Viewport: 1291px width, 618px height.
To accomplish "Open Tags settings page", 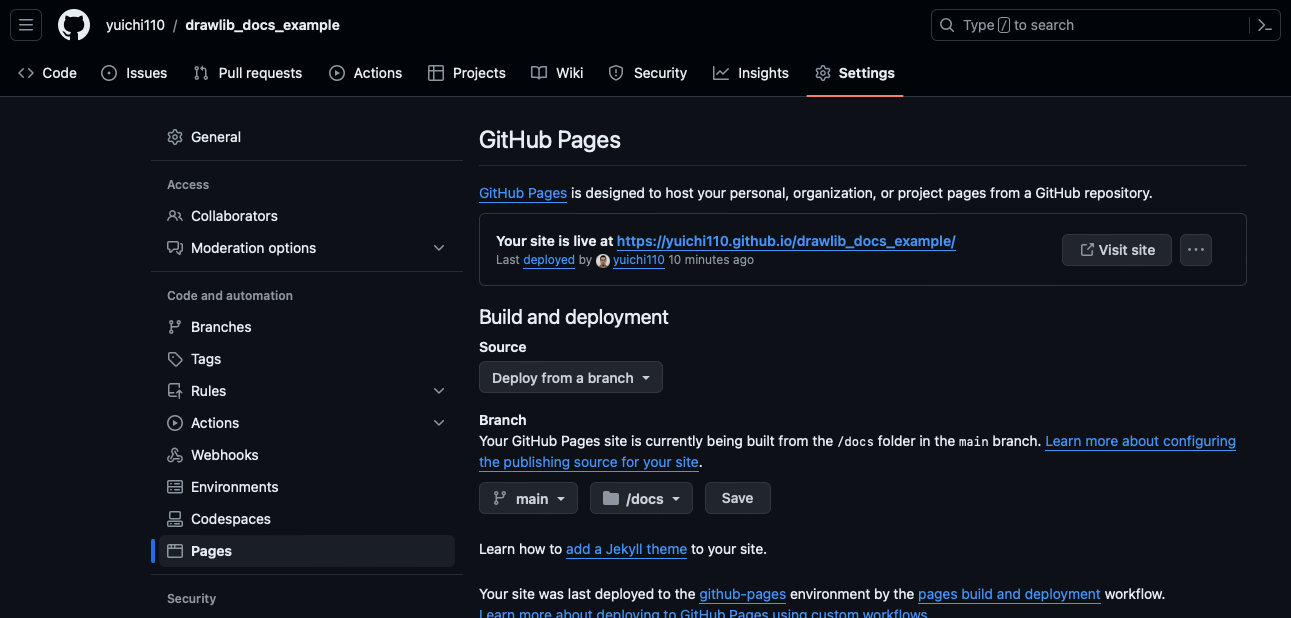I will click(x=307, y=359).
